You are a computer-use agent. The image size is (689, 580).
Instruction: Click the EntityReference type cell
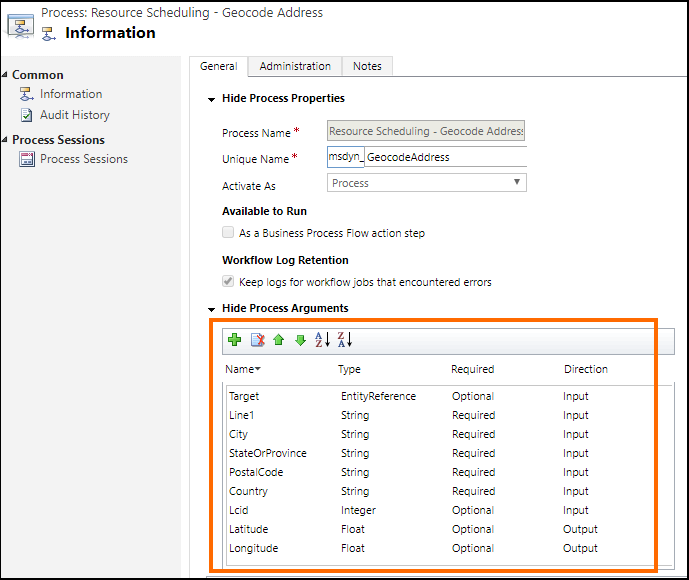(x=378, y=396)
